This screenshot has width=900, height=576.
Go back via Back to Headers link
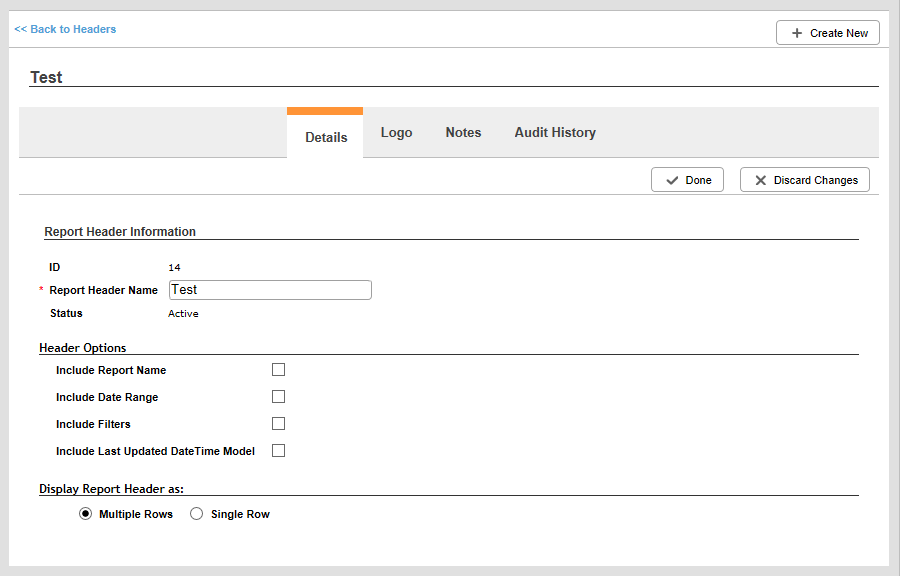[x=65, y=29]
